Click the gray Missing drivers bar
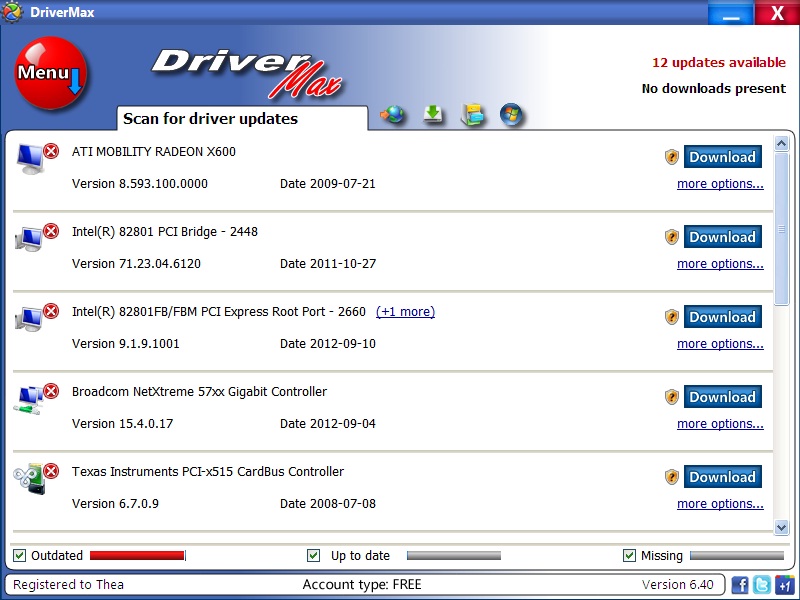800x600 pixels. 737,556
